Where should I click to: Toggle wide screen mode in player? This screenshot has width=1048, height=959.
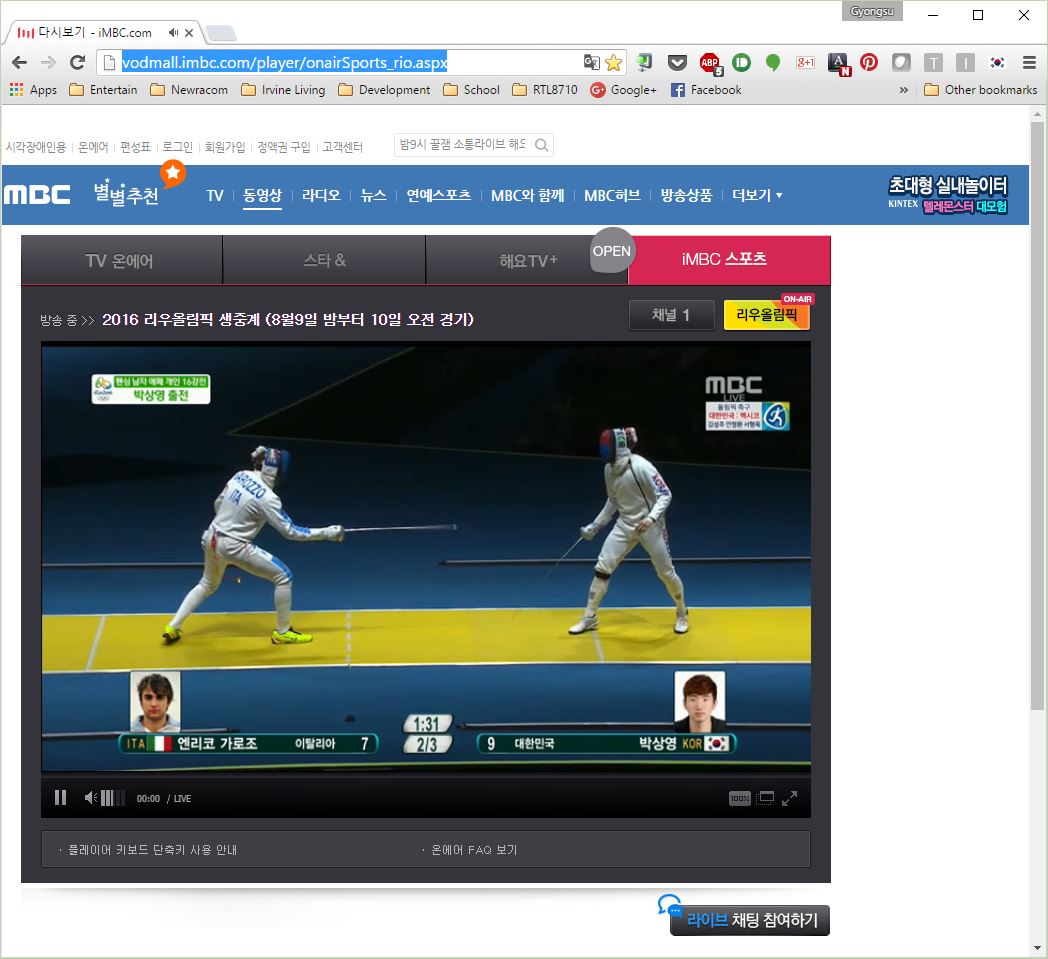pyautogui.click(x=767, y=797)
